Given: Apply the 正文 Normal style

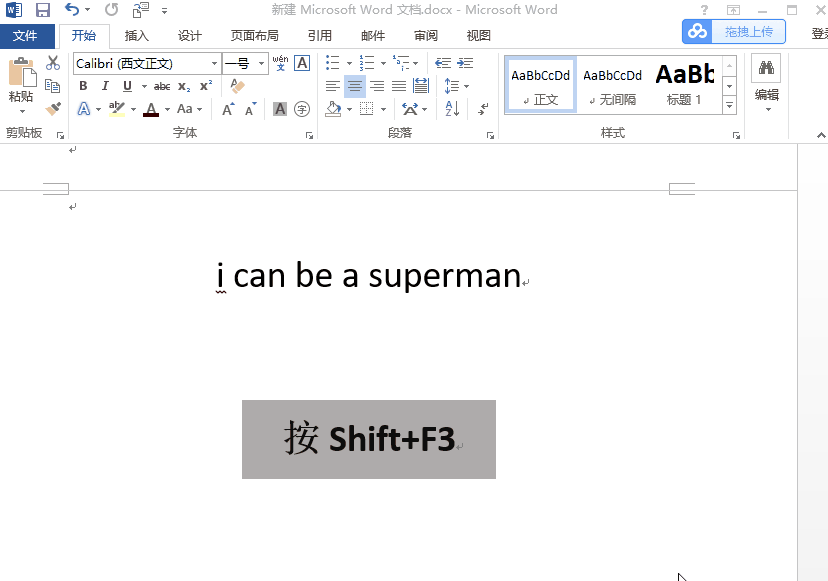Looking at the screenshot, I should click(x=540, y=85).
